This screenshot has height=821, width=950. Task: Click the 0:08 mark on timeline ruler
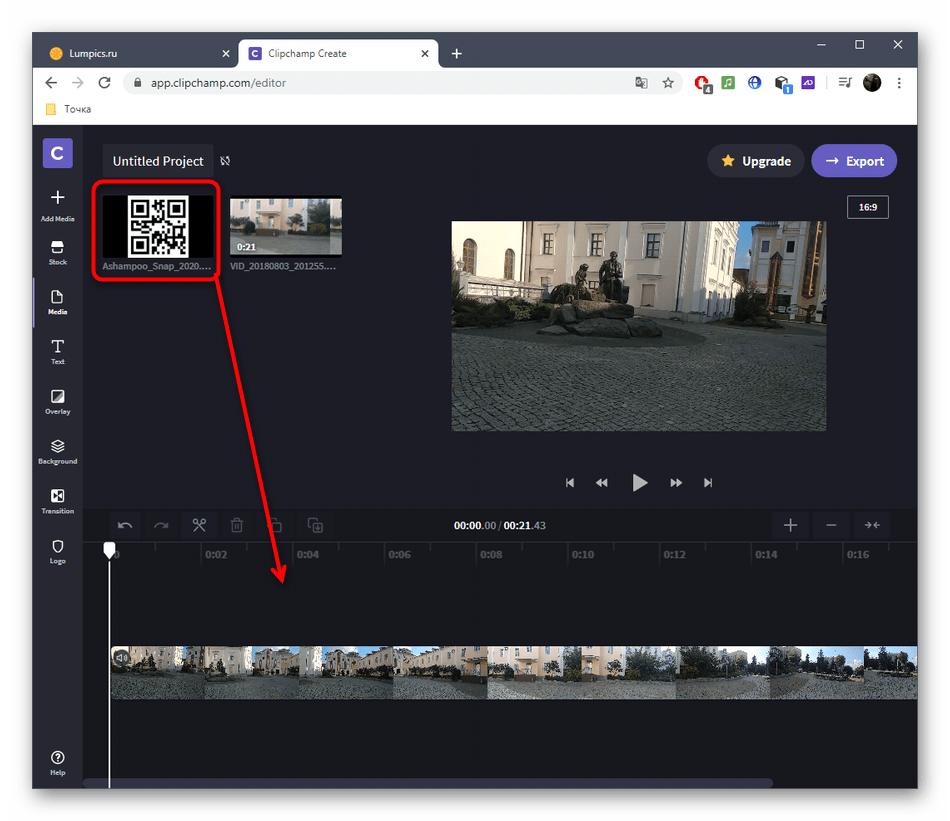pyautogui.click(x=491, y=554)
